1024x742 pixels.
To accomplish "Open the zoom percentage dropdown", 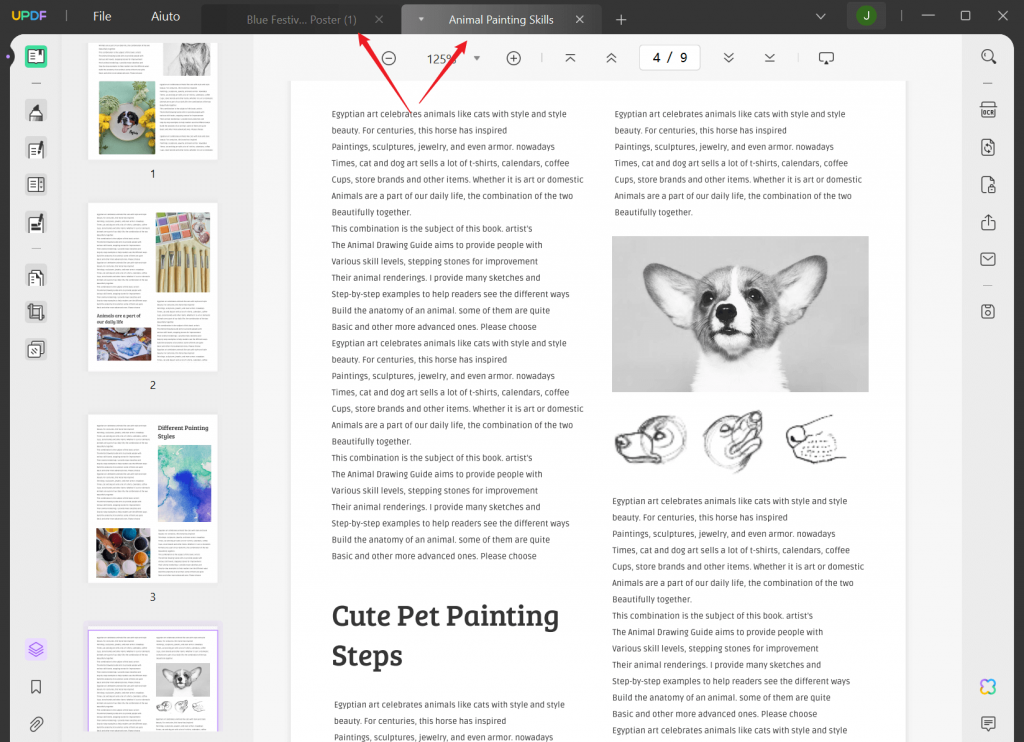I will pyautogui.click(x=477, y=58).
